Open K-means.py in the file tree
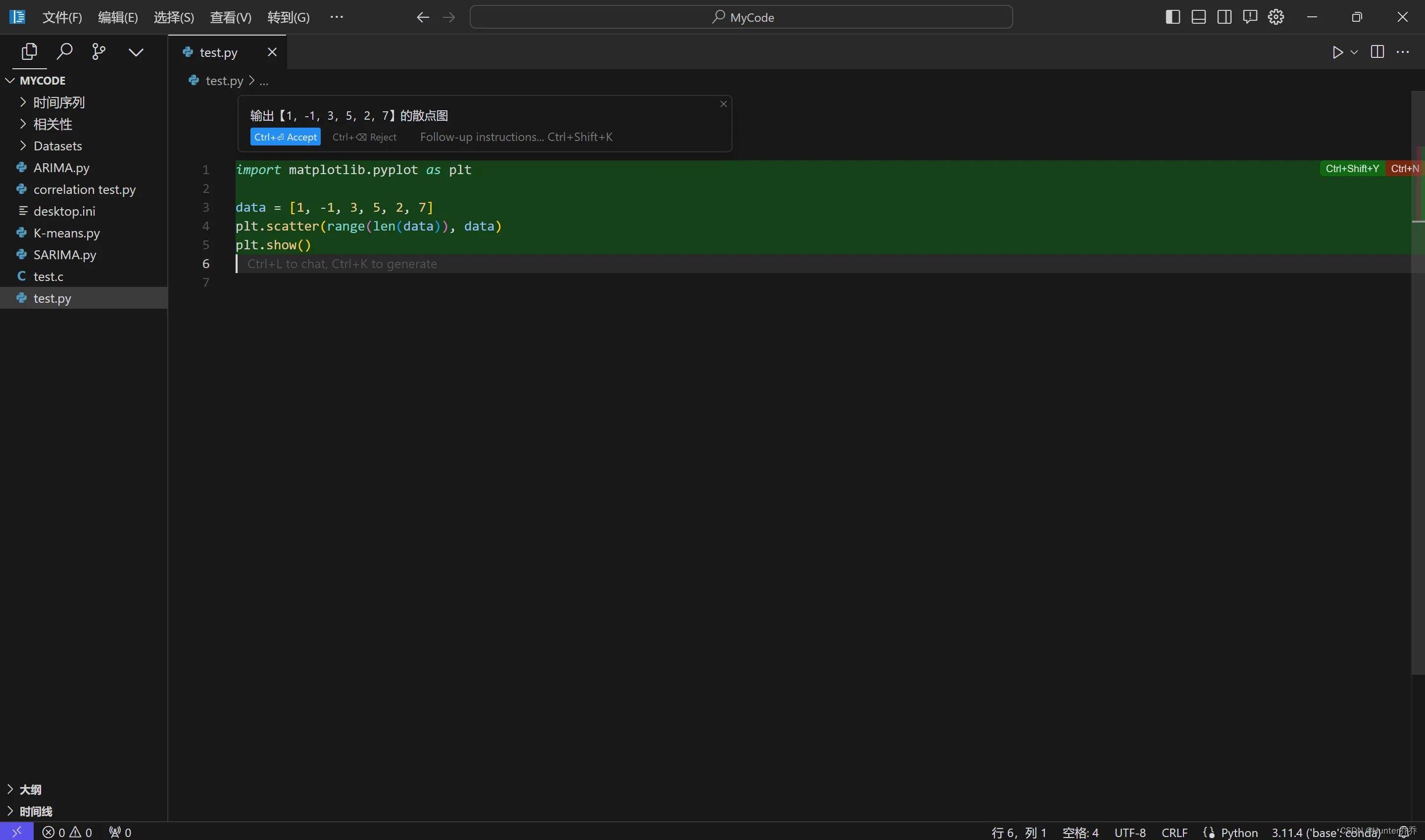 (66, 233)
